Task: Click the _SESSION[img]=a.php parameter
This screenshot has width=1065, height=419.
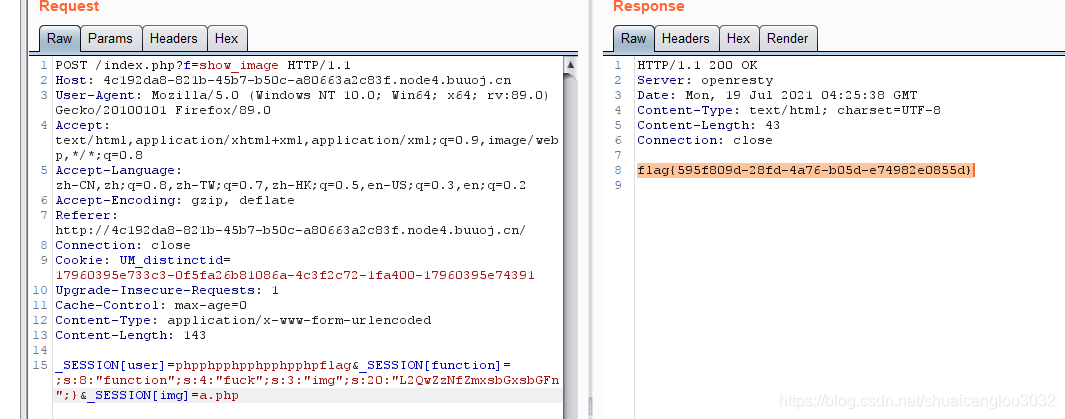Action: tap(162, 395)
